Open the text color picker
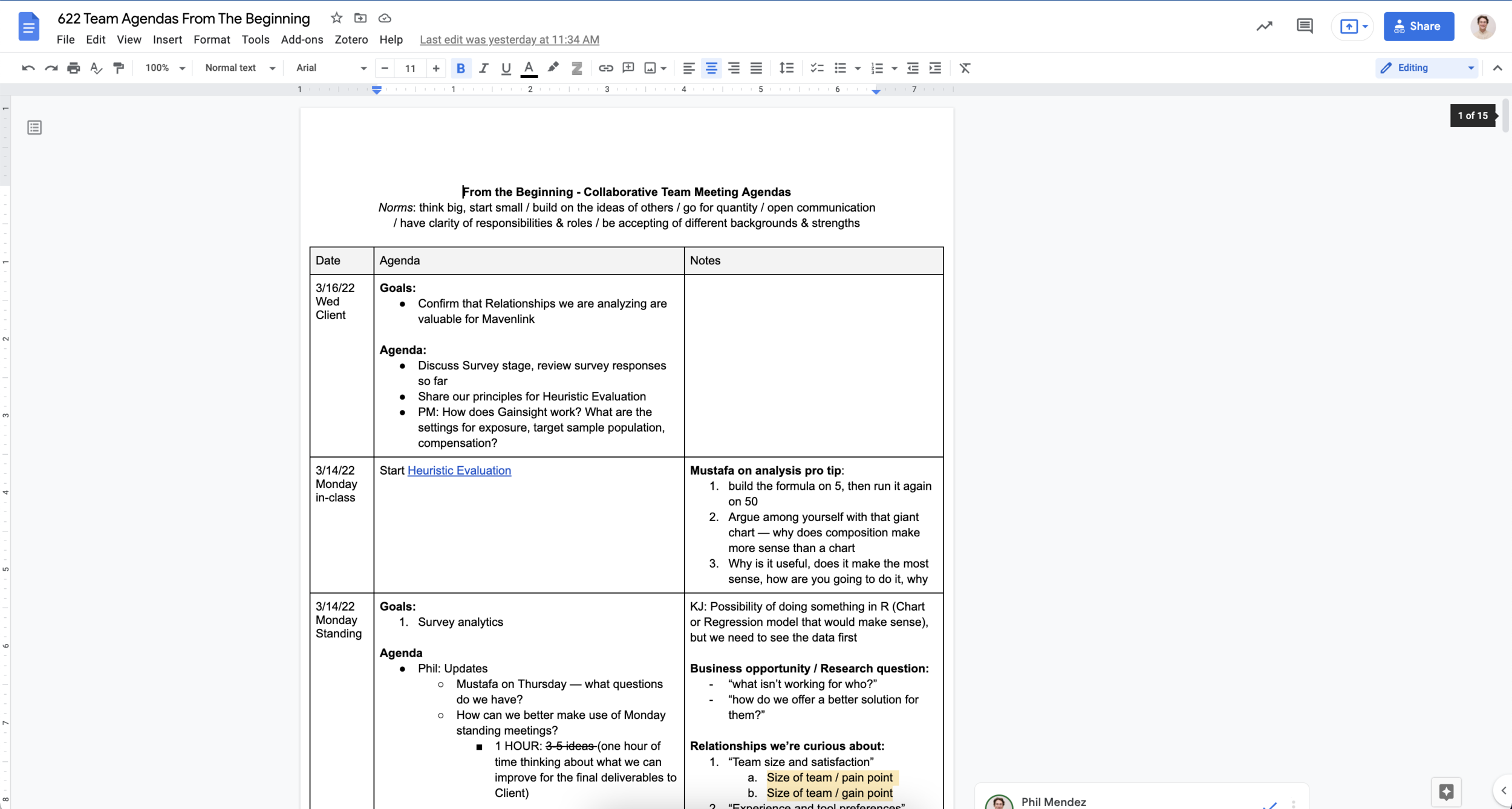This screenshot has height=809, width=1512. pos(529,68)
